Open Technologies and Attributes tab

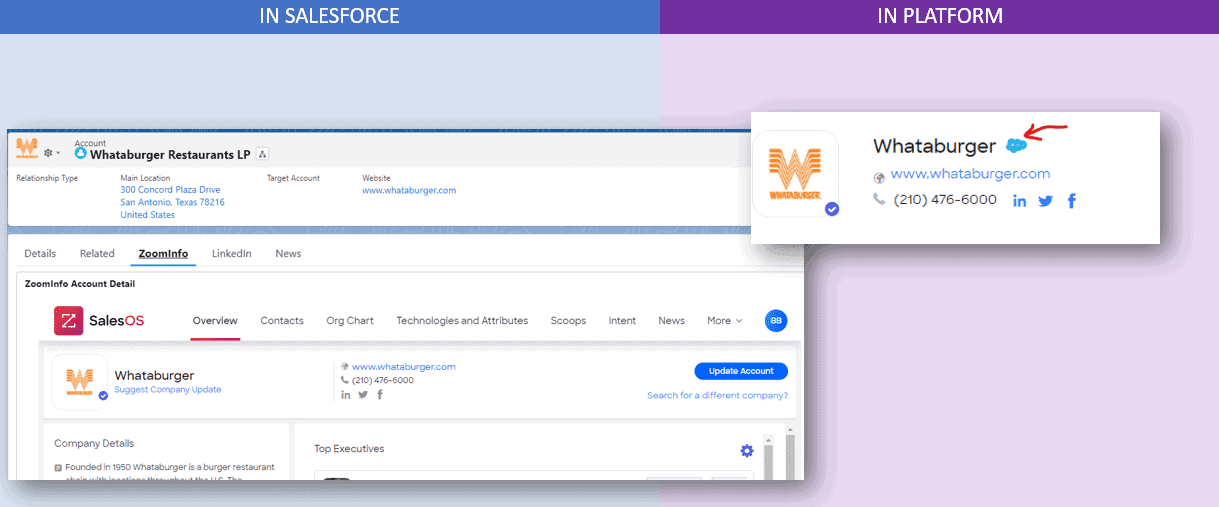coord(462,321)
